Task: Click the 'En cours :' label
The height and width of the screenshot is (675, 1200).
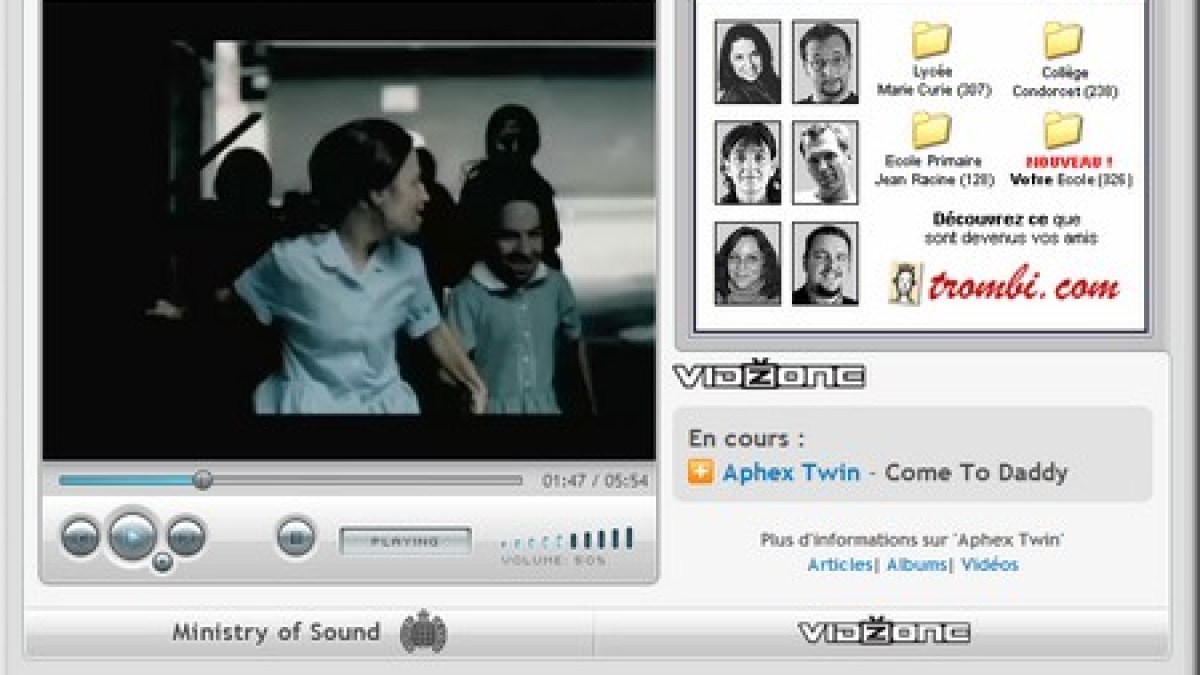Action: click(x=746, y=439)
